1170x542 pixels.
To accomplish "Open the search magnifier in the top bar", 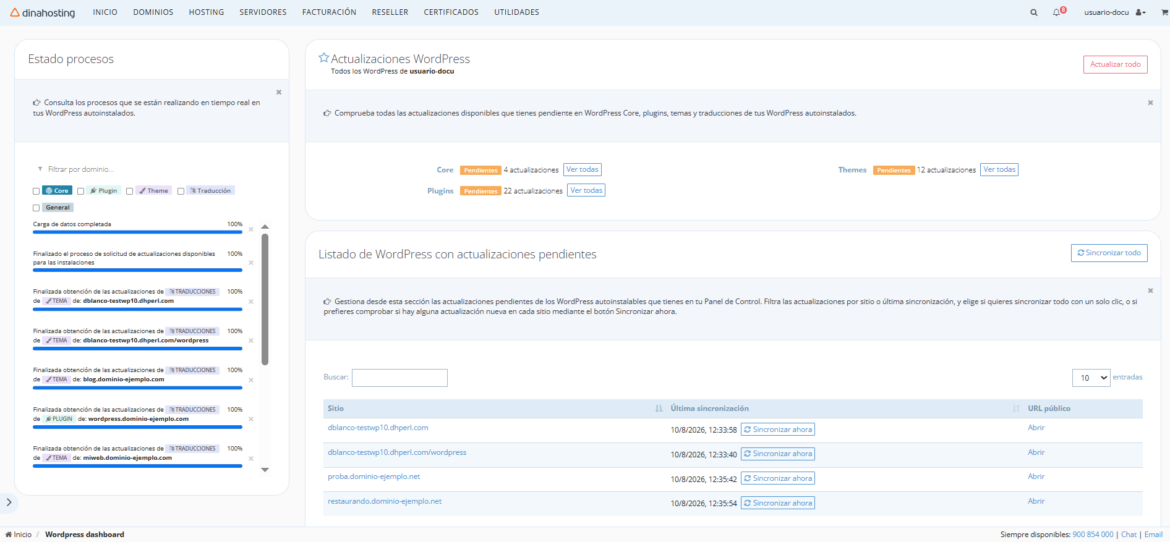I will (x=1033, y=13).
